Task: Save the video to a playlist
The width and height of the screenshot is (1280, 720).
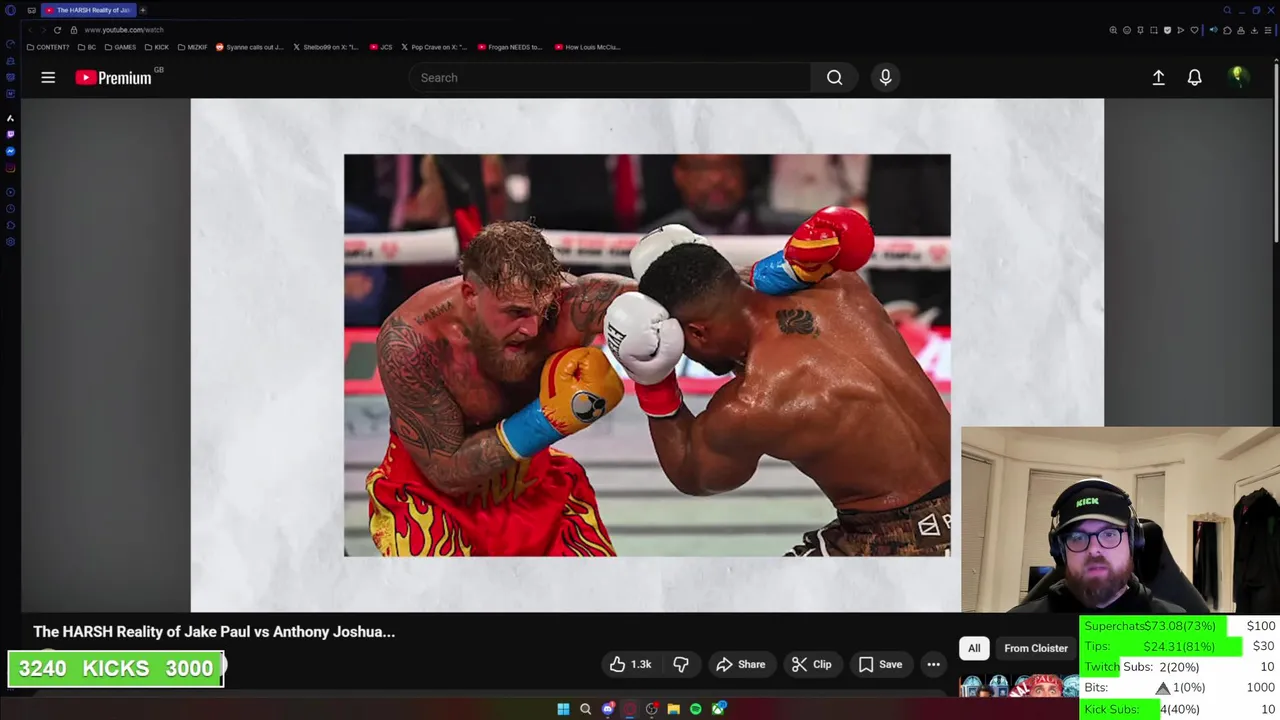Action: [880, 664]
